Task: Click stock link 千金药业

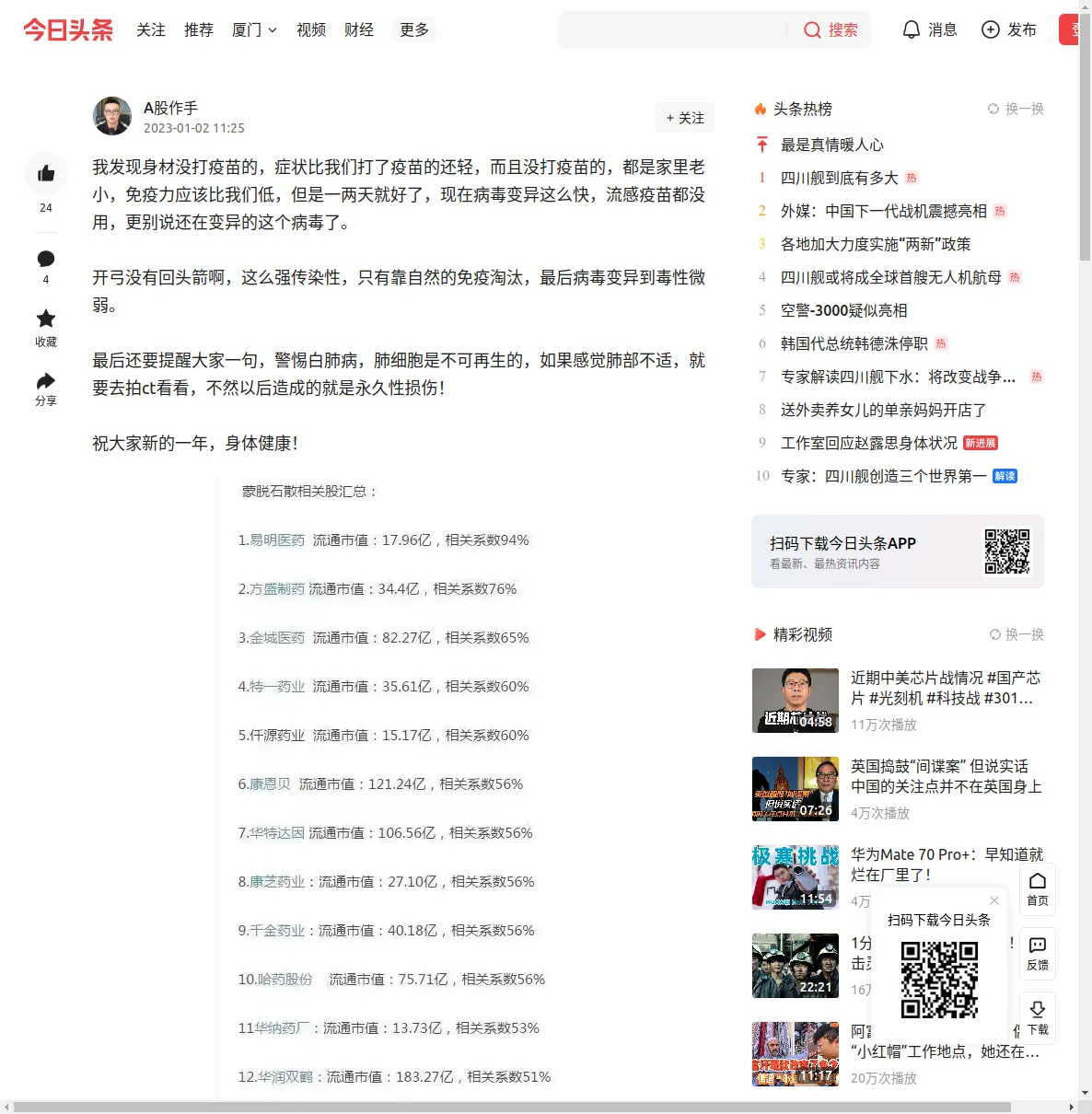Action: point(277,930)
